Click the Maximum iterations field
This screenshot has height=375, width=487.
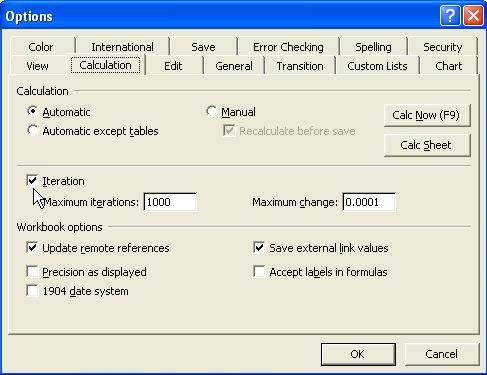point(170,202)
